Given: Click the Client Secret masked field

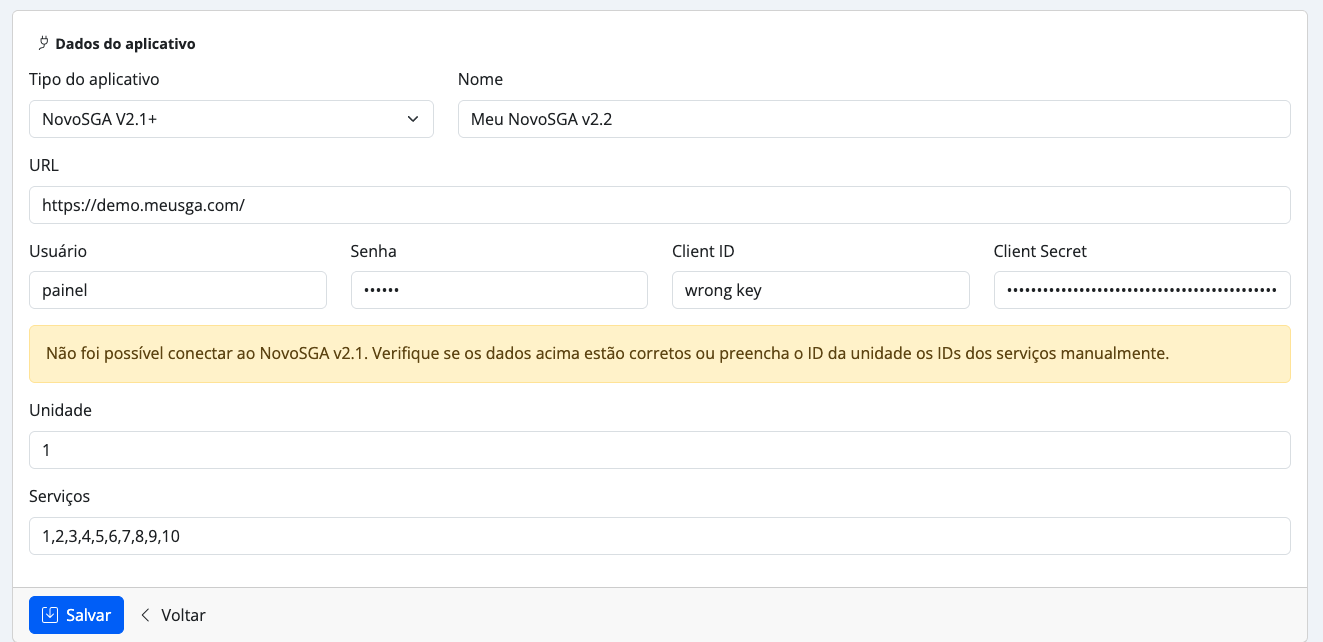Looking at the screenshot, I should click(1141, 291).
